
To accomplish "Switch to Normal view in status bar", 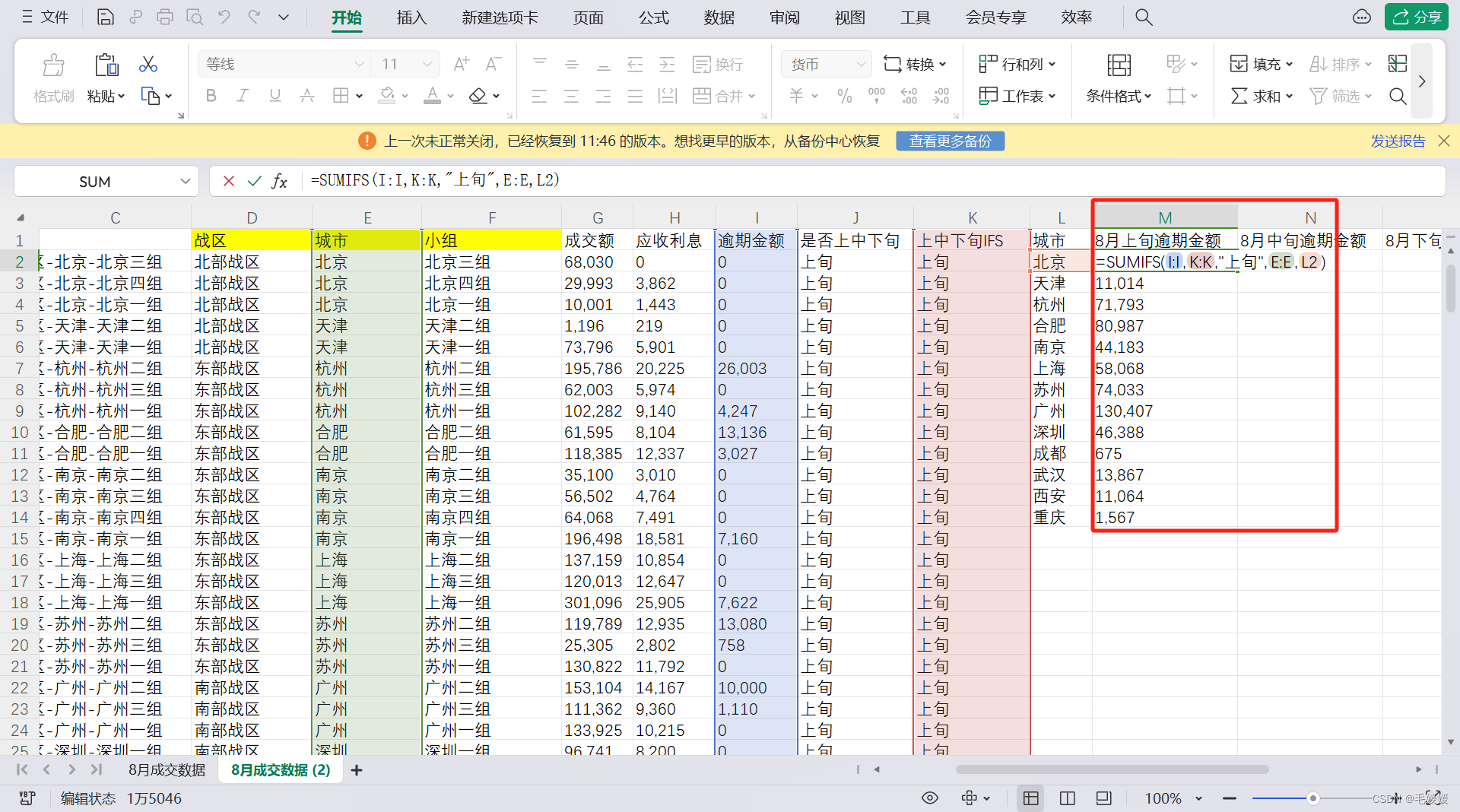I will [x=1031, y=798].
